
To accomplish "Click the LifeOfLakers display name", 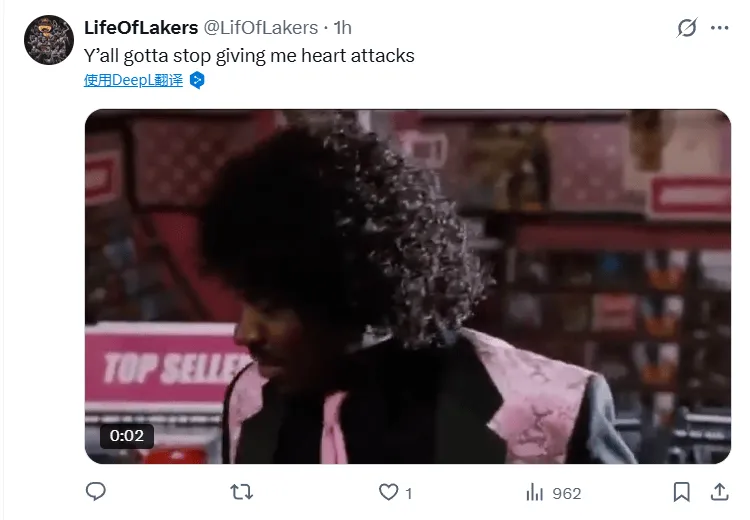I will (x=141, y=28).
